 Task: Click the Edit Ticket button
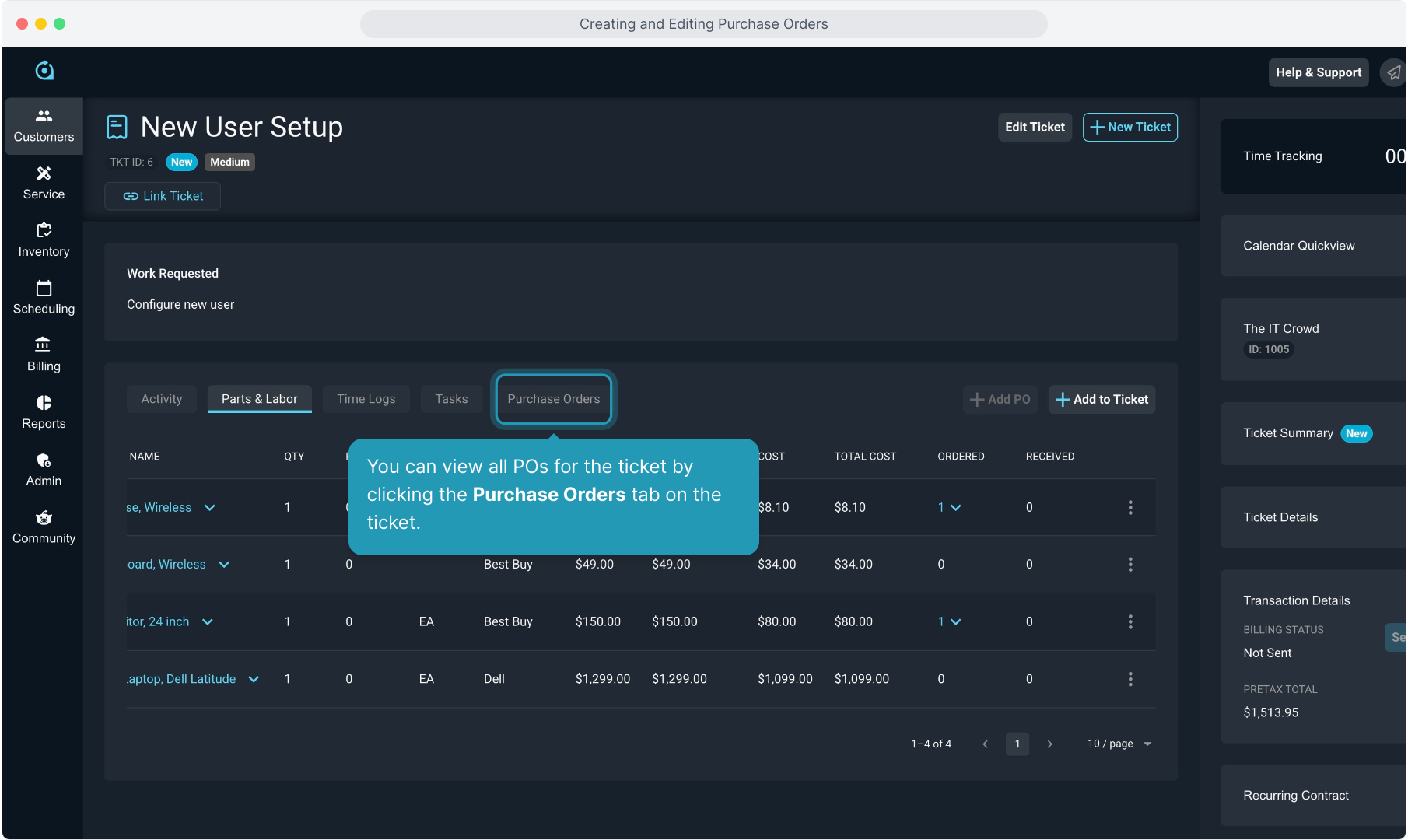pyautogui.click(x=1034, y=127)
